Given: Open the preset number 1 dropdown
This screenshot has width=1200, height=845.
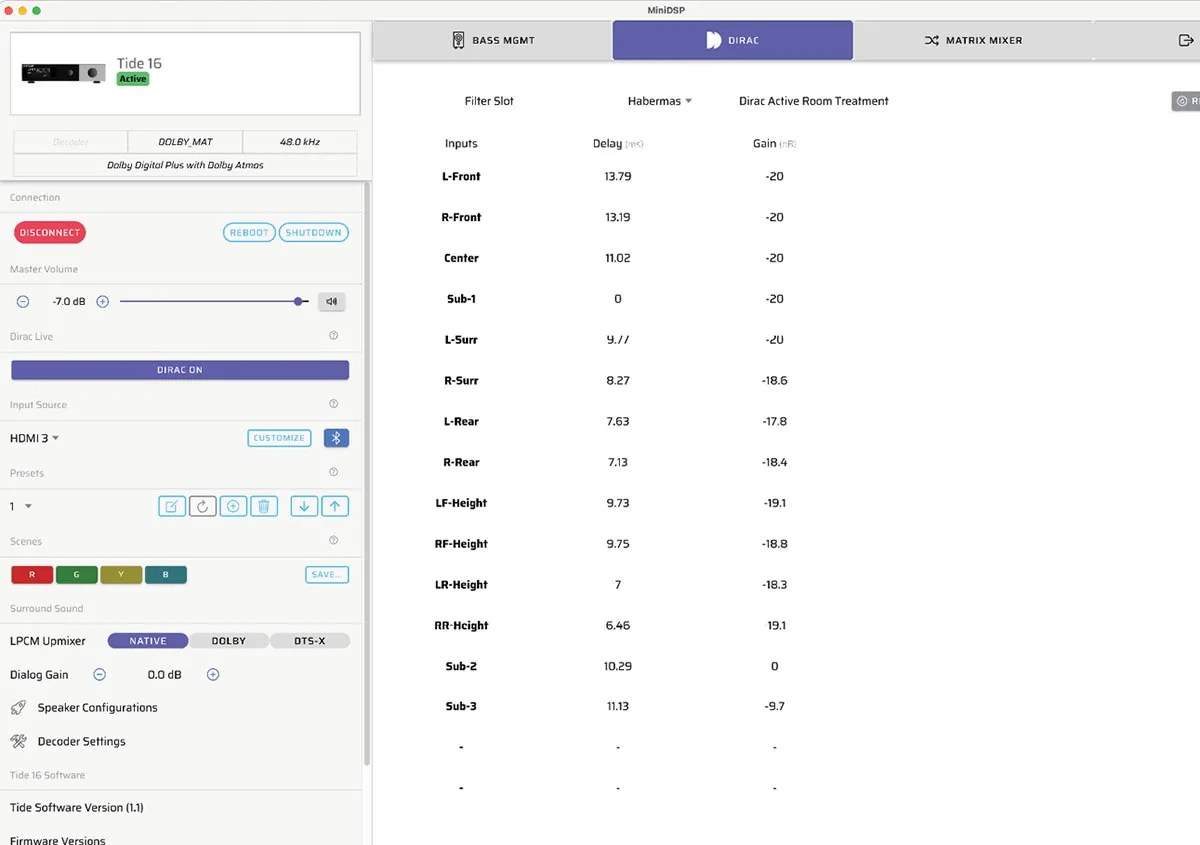Looking at the screenshot, I should click(x=21, y=507).
